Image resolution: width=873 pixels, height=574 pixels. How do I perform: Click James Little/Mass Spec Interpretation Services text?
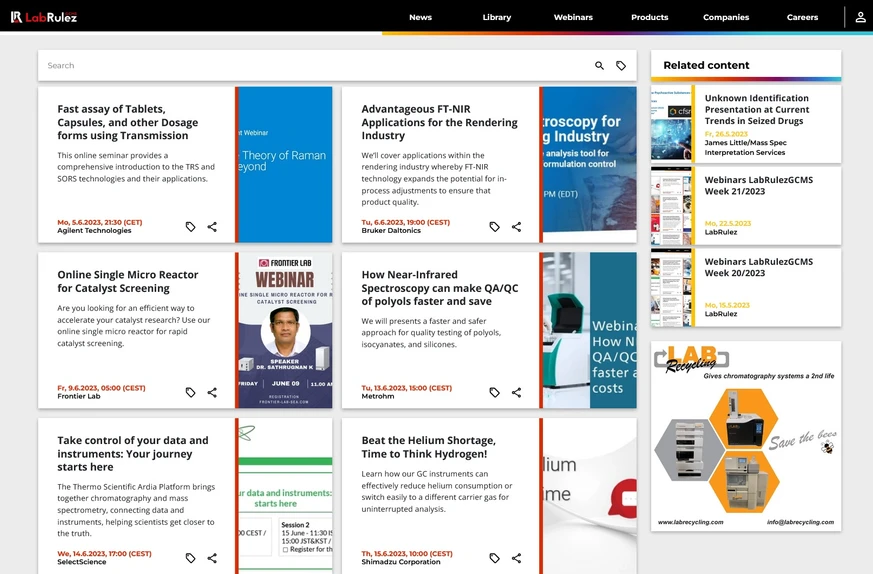[746, 148]
